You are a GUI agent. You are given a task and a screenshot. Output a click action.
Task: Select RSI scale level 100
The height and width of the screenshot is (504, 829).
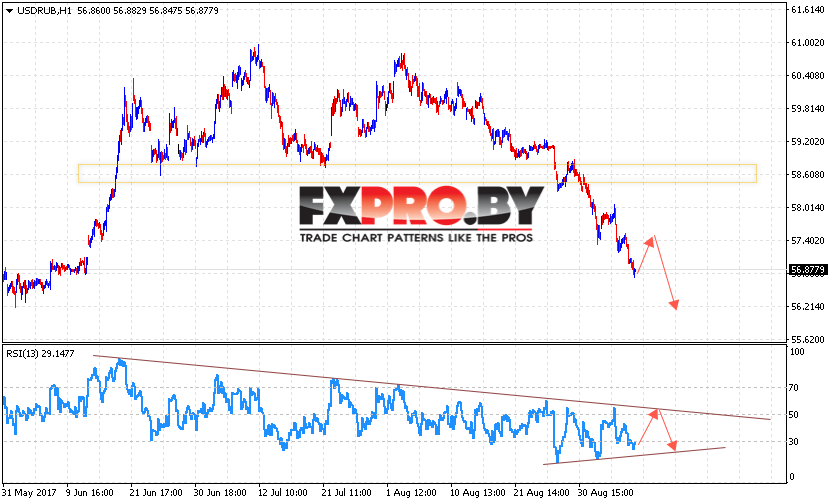pos(796,352)
